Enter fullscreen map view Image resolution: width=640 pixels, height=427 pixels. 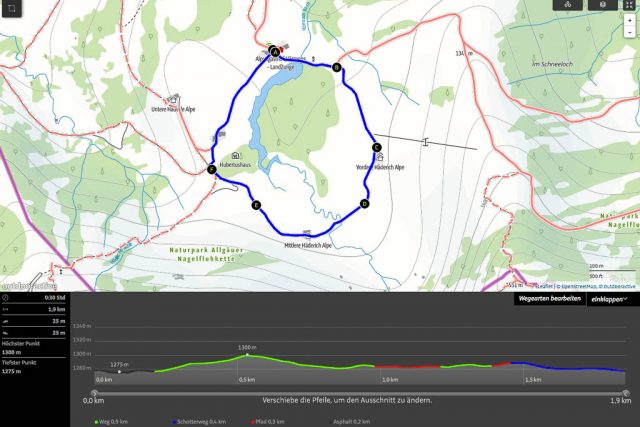629,6
